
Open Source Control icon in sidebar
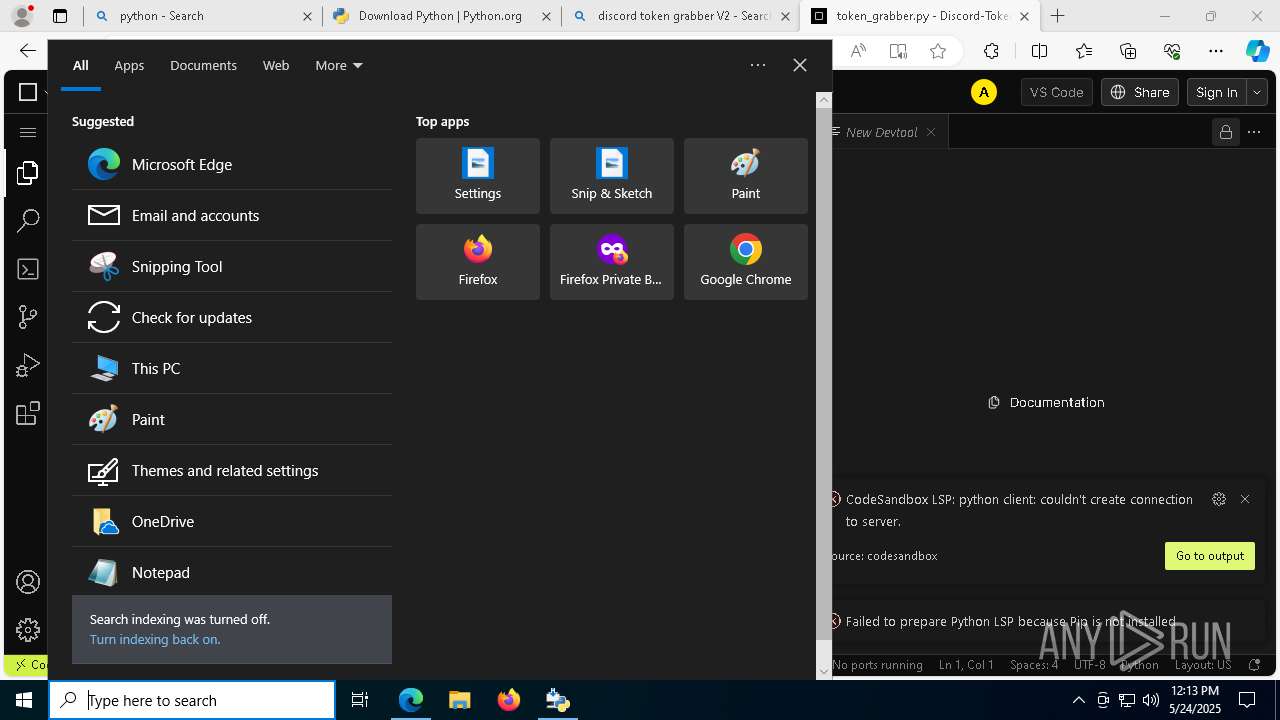(x=28, y=317)
